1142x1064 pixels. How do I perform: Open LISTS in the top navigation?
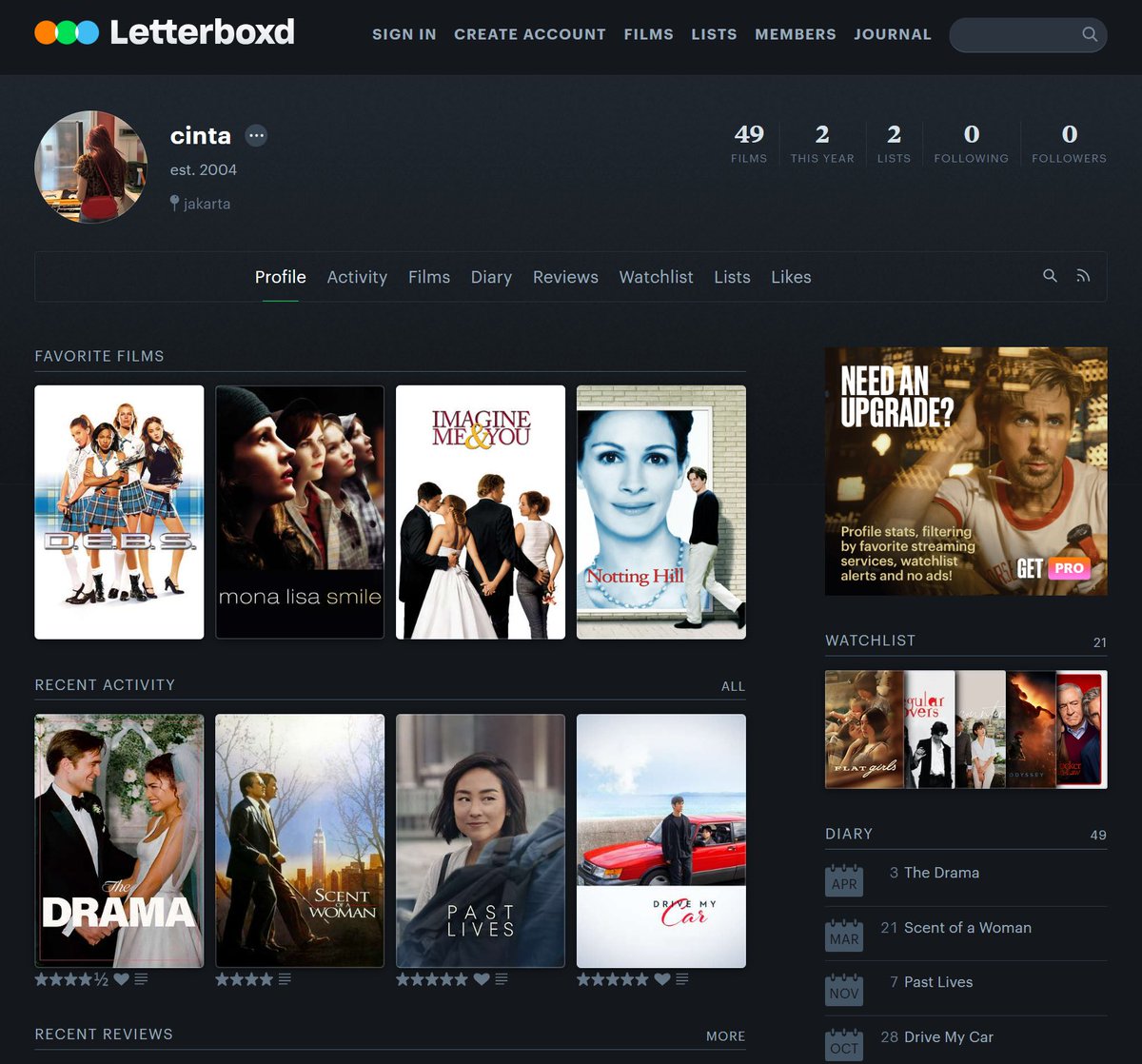pos(715,34)
